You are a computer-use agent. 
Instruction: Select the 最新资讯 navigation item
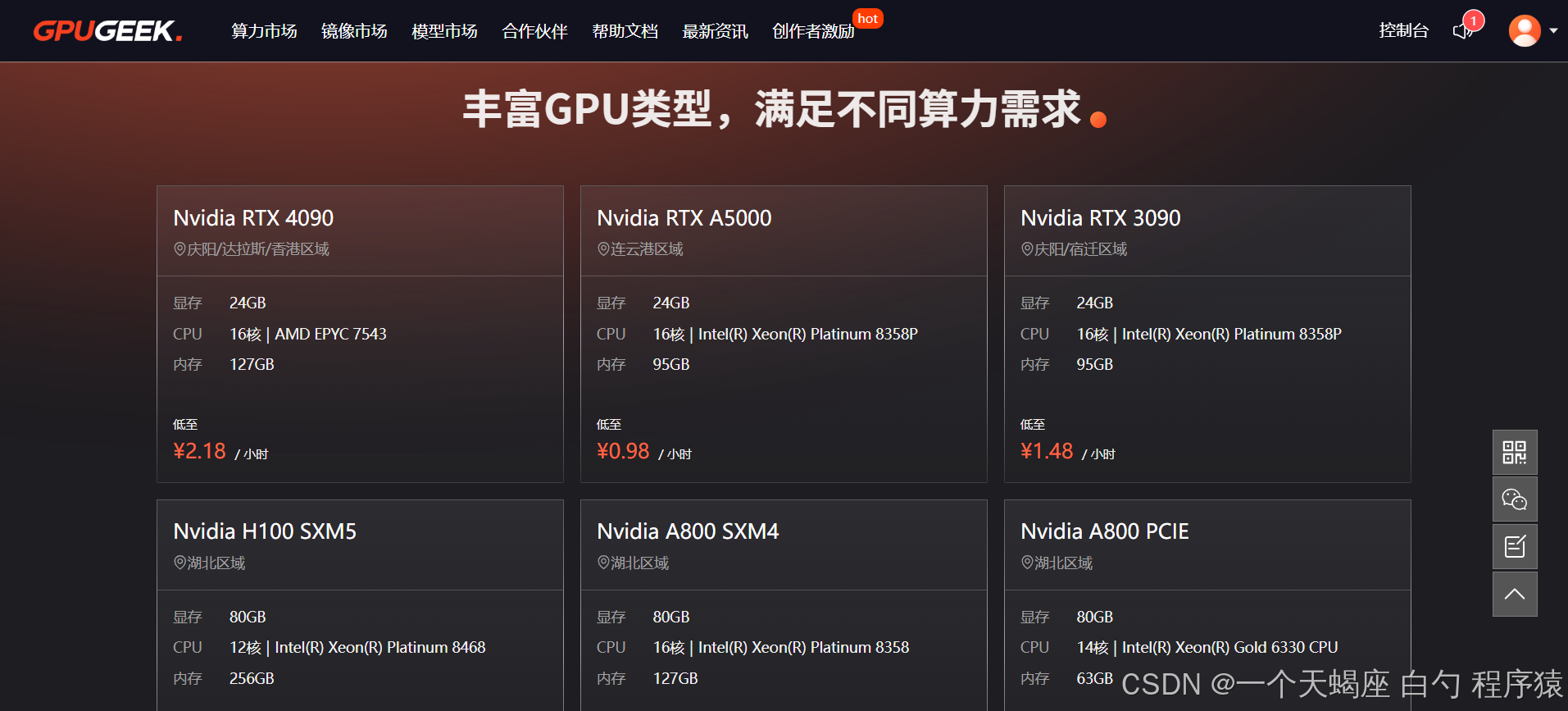pos(715,31)
